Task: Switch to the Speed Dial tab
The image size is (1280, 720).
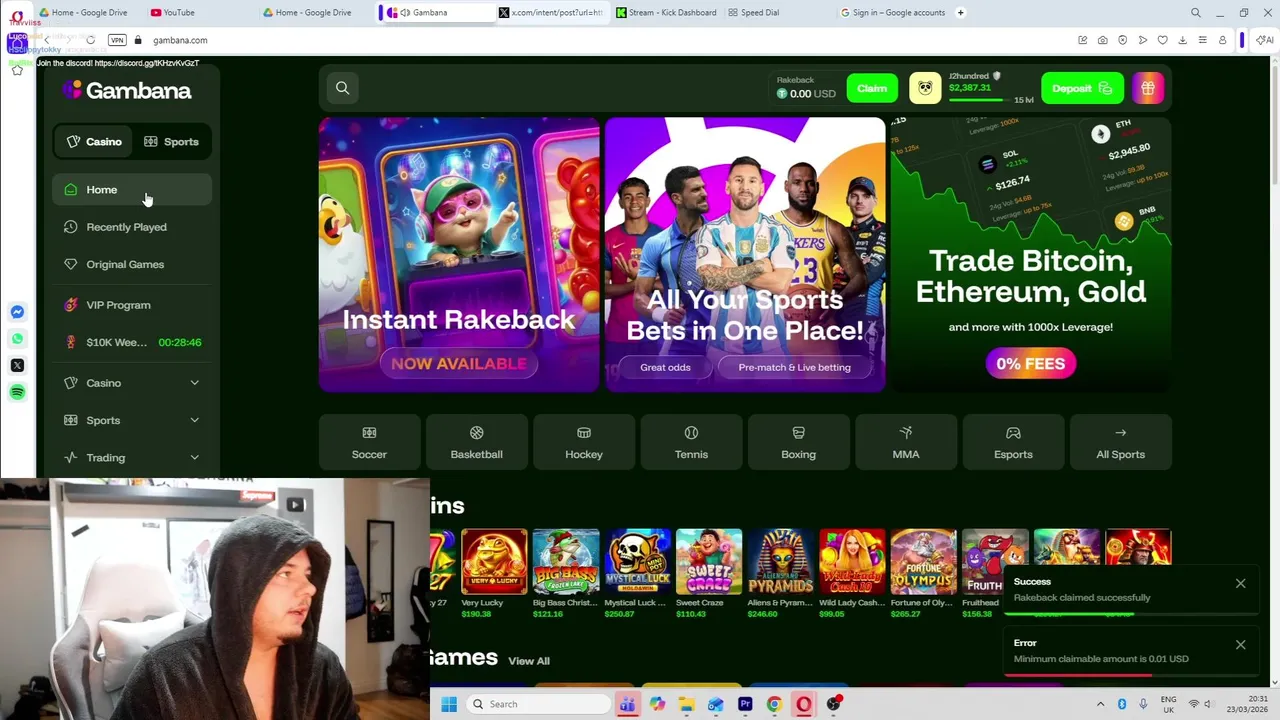Action: tap(778, 13)
